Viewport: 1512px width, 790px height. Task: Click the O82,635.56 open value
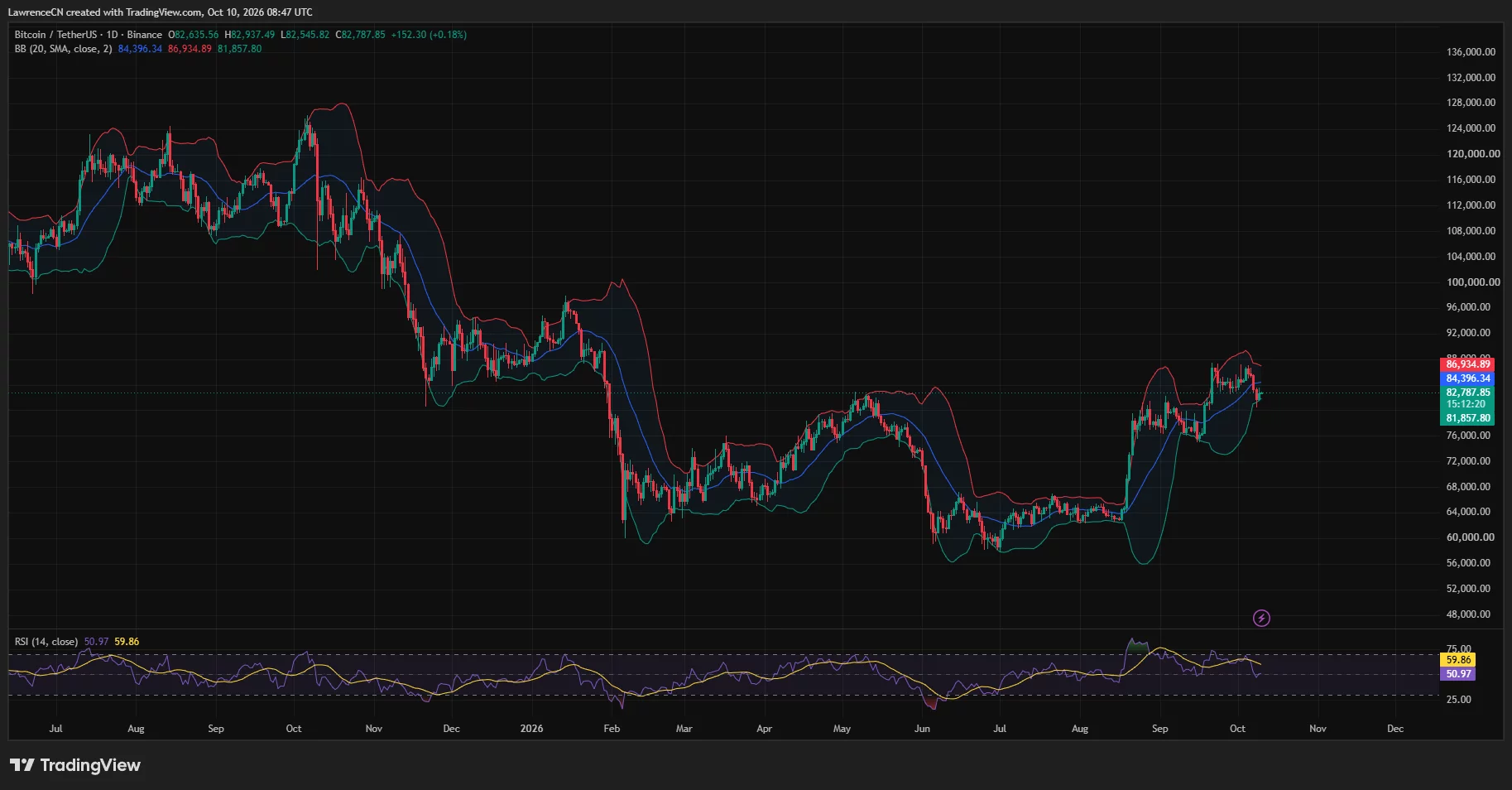click(x=194, y=35)
